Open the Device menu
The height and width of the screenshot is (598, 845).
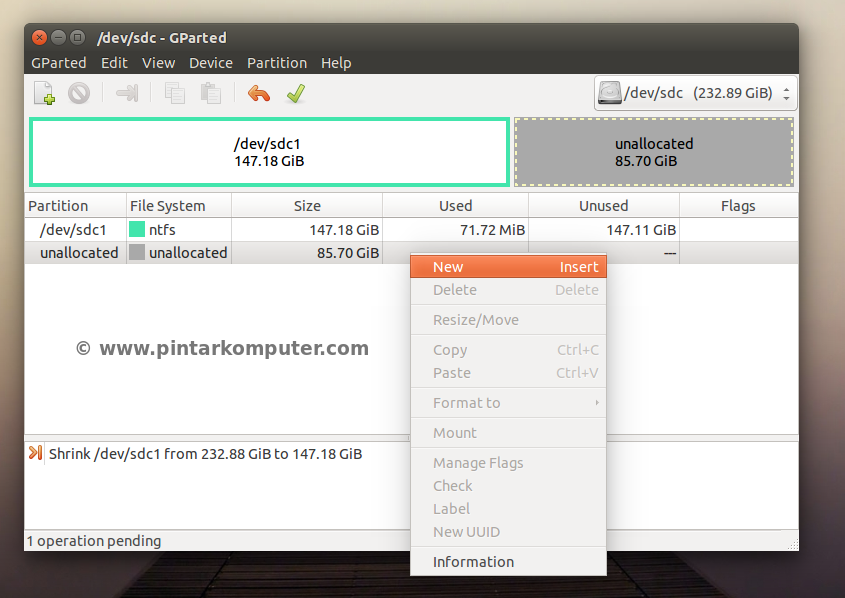pos(211,63)
